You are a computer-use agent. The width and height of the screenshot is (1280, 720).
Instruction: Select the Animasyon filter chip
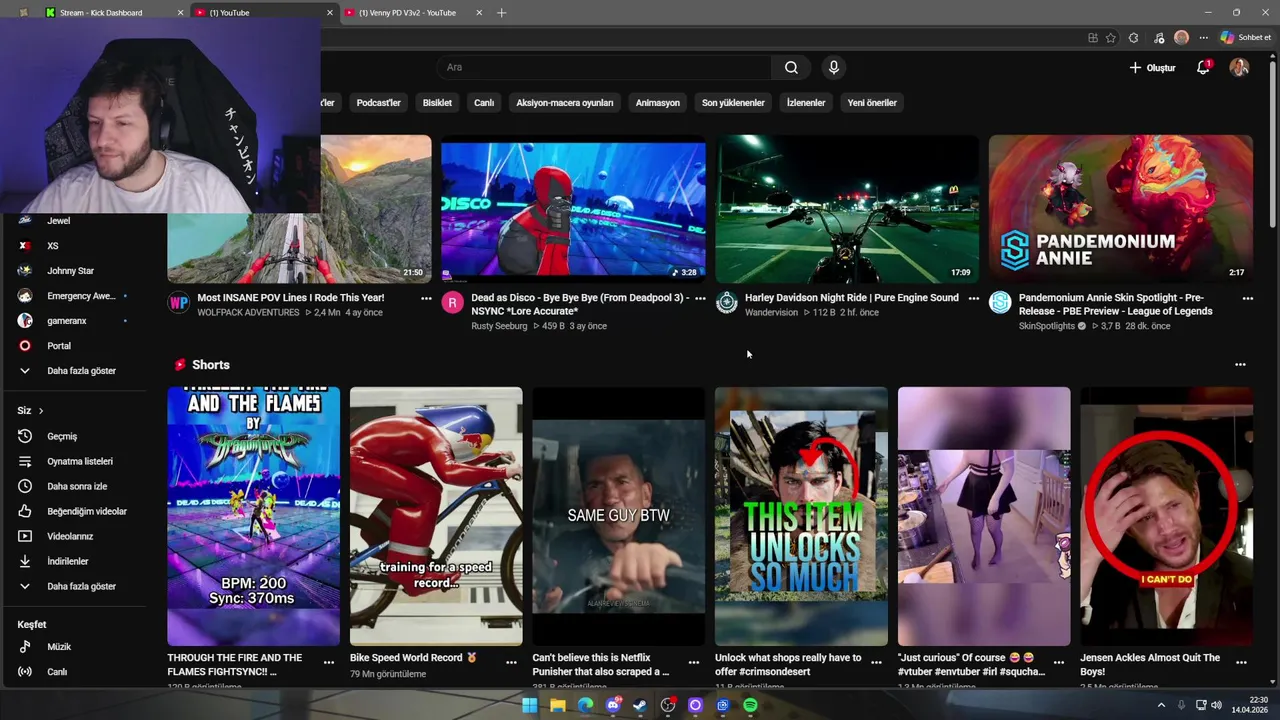tap(658, 102)
